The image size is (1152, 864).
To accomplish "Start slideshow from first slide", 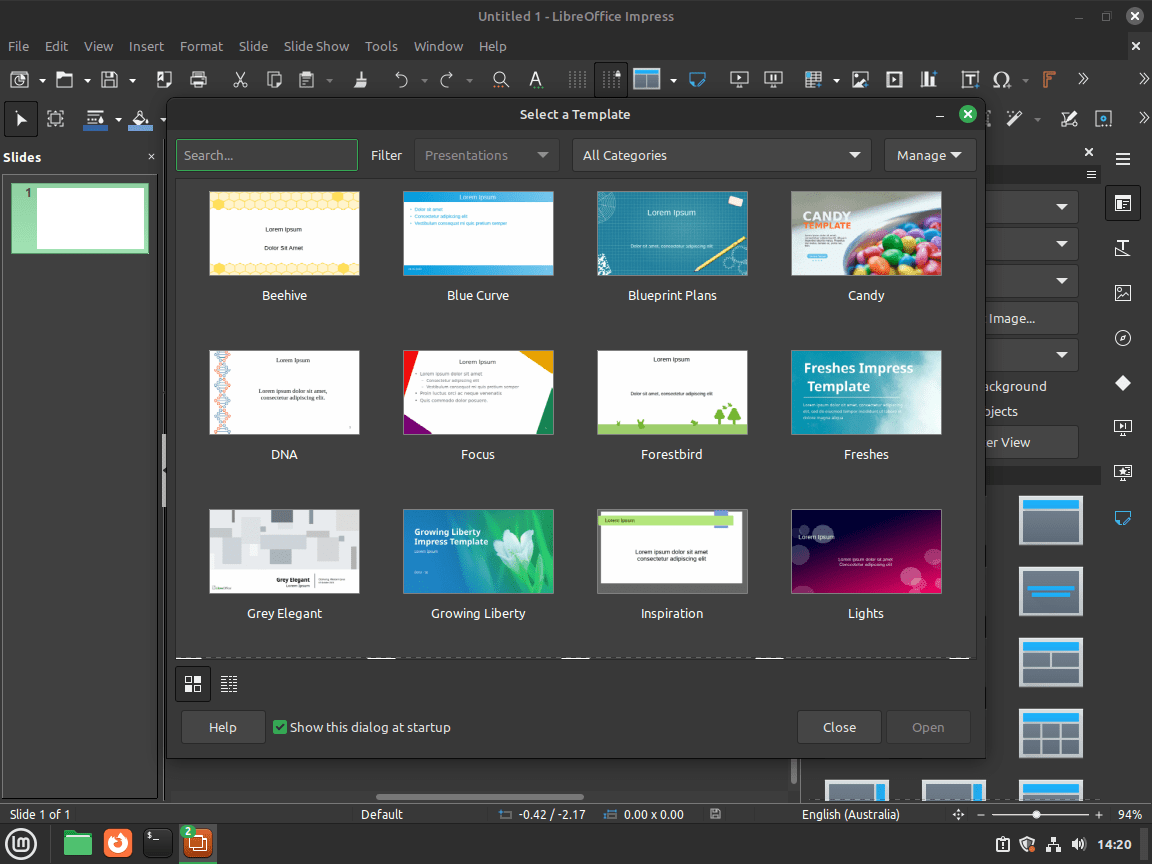I will [x=738, y=79].
